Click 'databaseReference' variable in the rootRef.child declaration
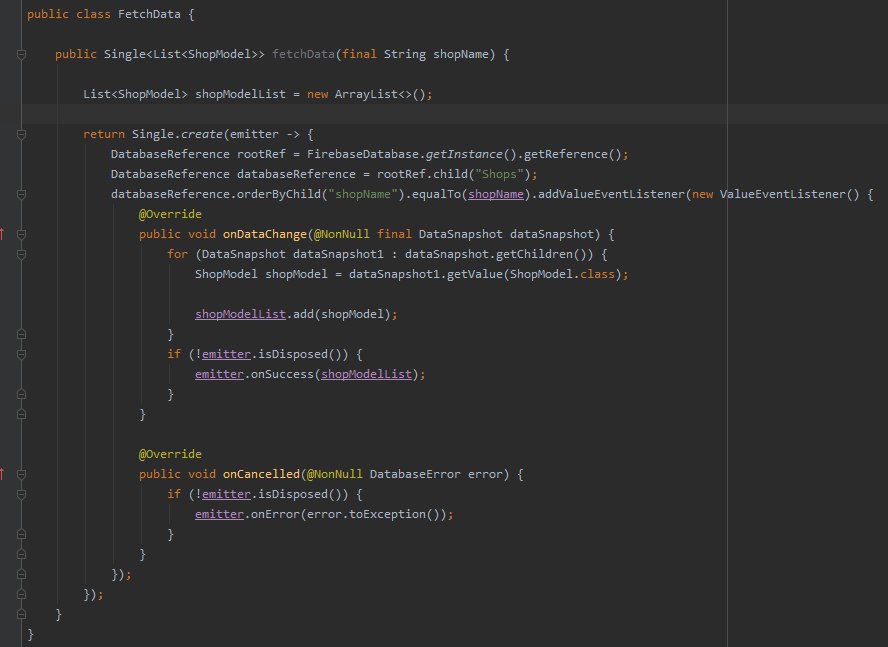This screenshot has width=888, height=647. pos(296,174)
